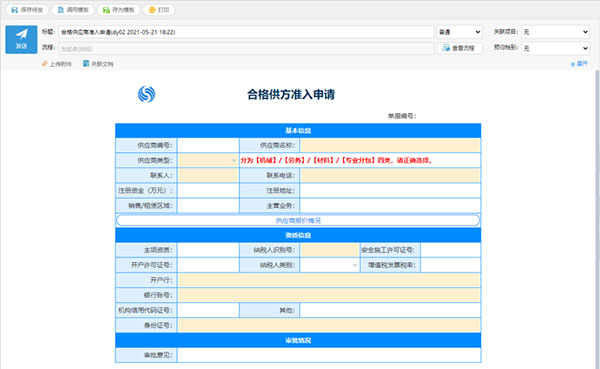Viewport: 600px width, 369px height.
Task: Click the 审批意见 approval opinion field
Action: 329,355
